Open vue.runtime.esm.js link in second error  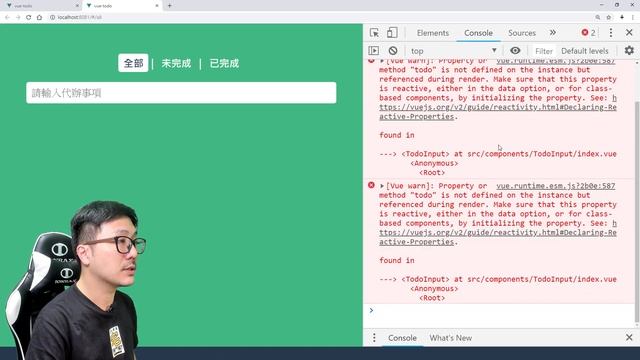[556, 186]
